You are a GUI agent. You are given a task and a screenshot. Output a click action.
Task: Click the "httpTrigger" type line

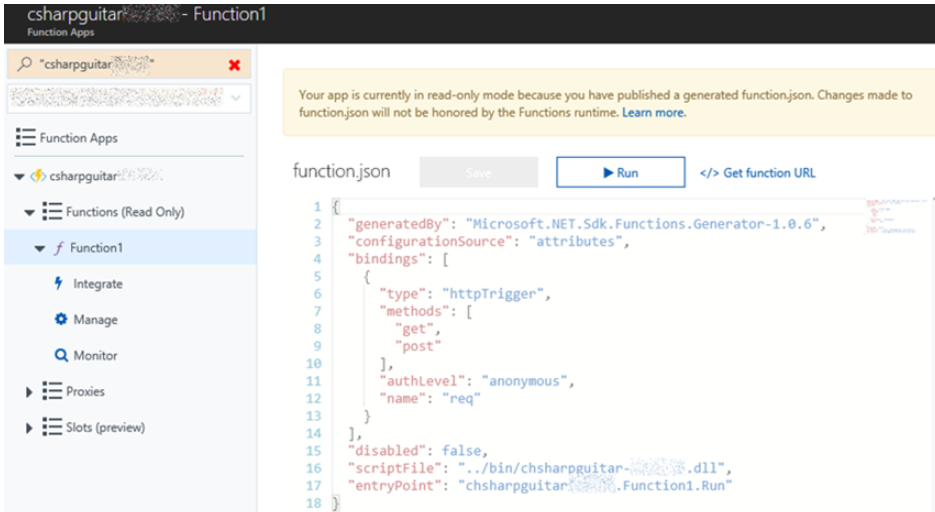[x=465, y=294]
